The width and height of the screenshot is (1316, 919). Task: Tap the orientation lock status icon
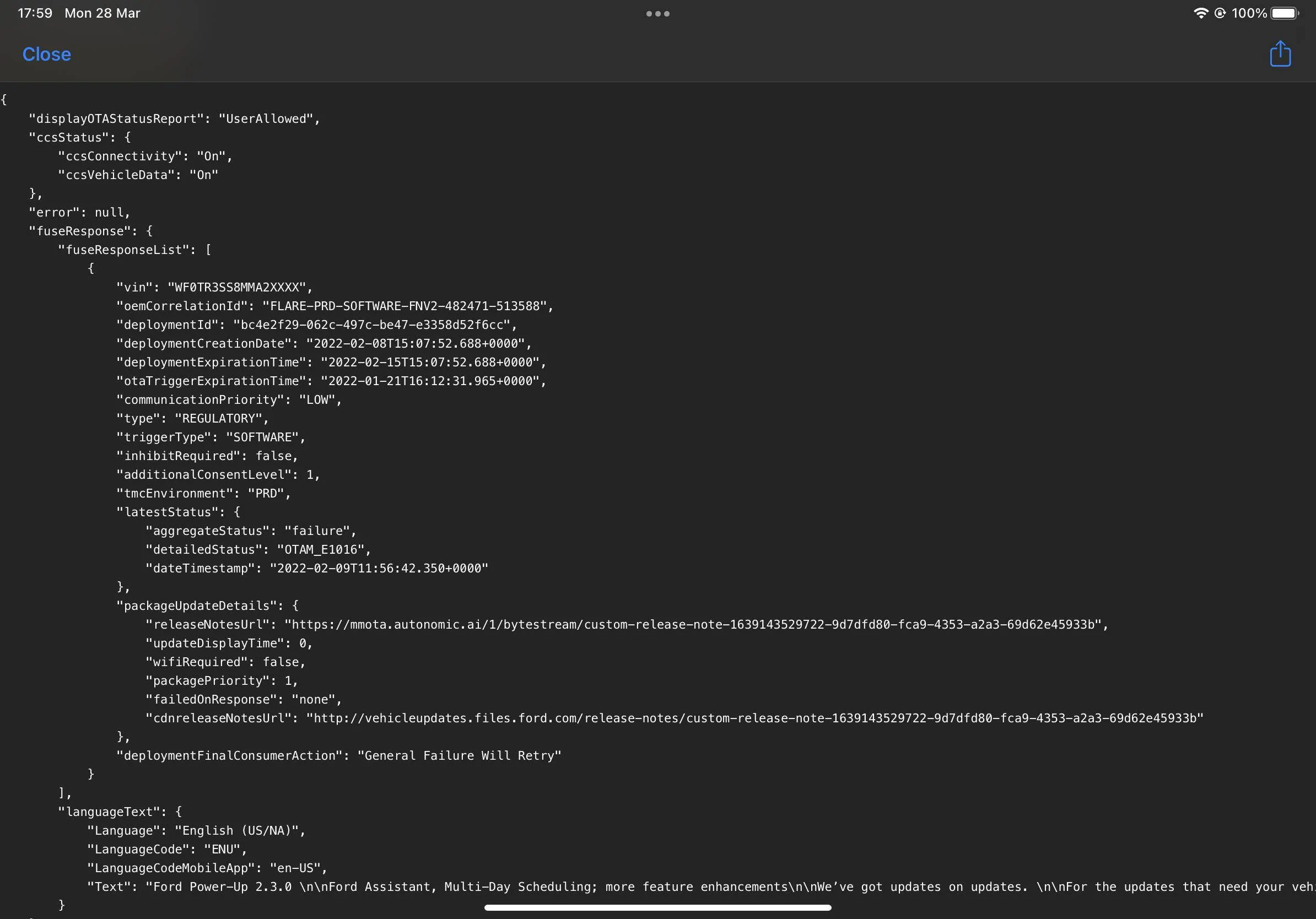[1220, 13]
